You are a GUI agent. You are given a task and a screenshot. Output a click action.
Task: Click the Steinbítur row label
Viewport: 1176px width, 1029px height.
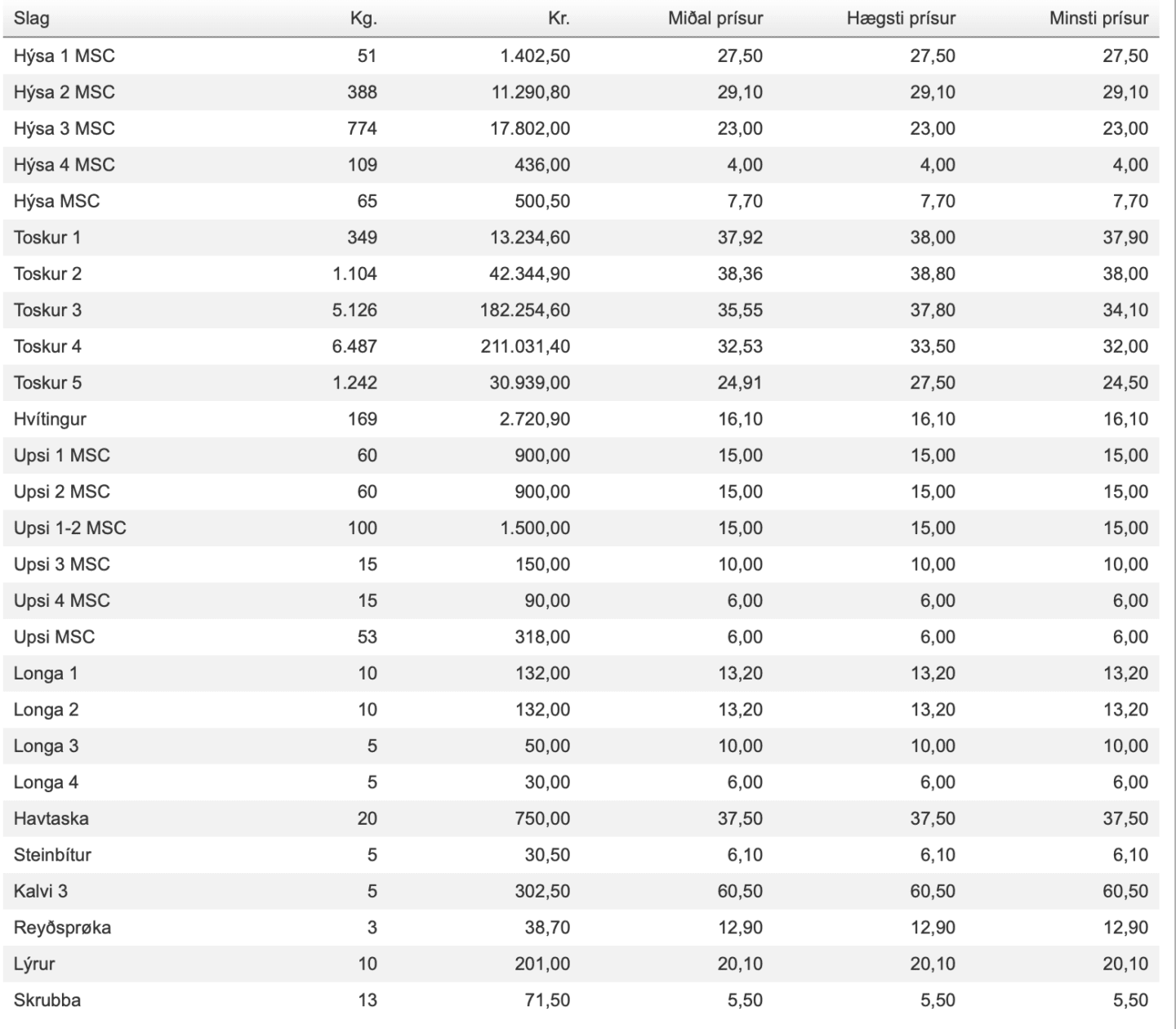point(52,854)
